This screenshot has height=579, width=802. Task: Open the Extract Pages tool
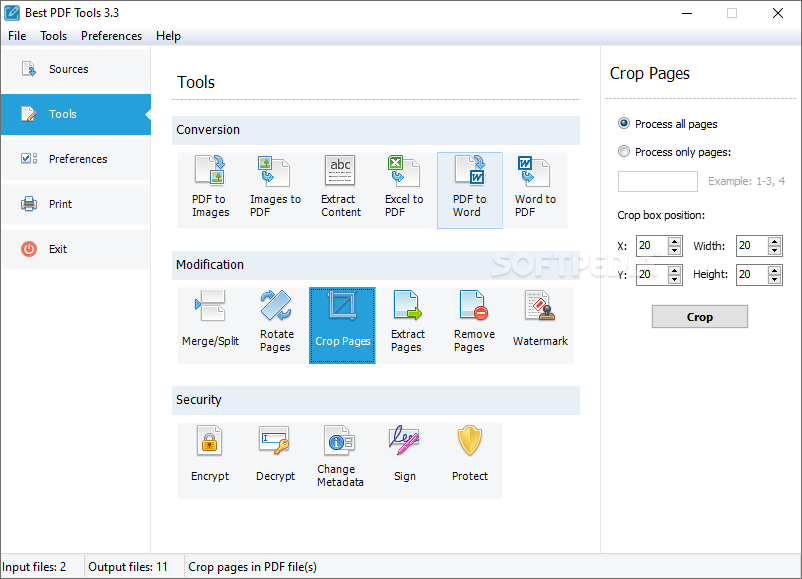[x=408, y=325]
